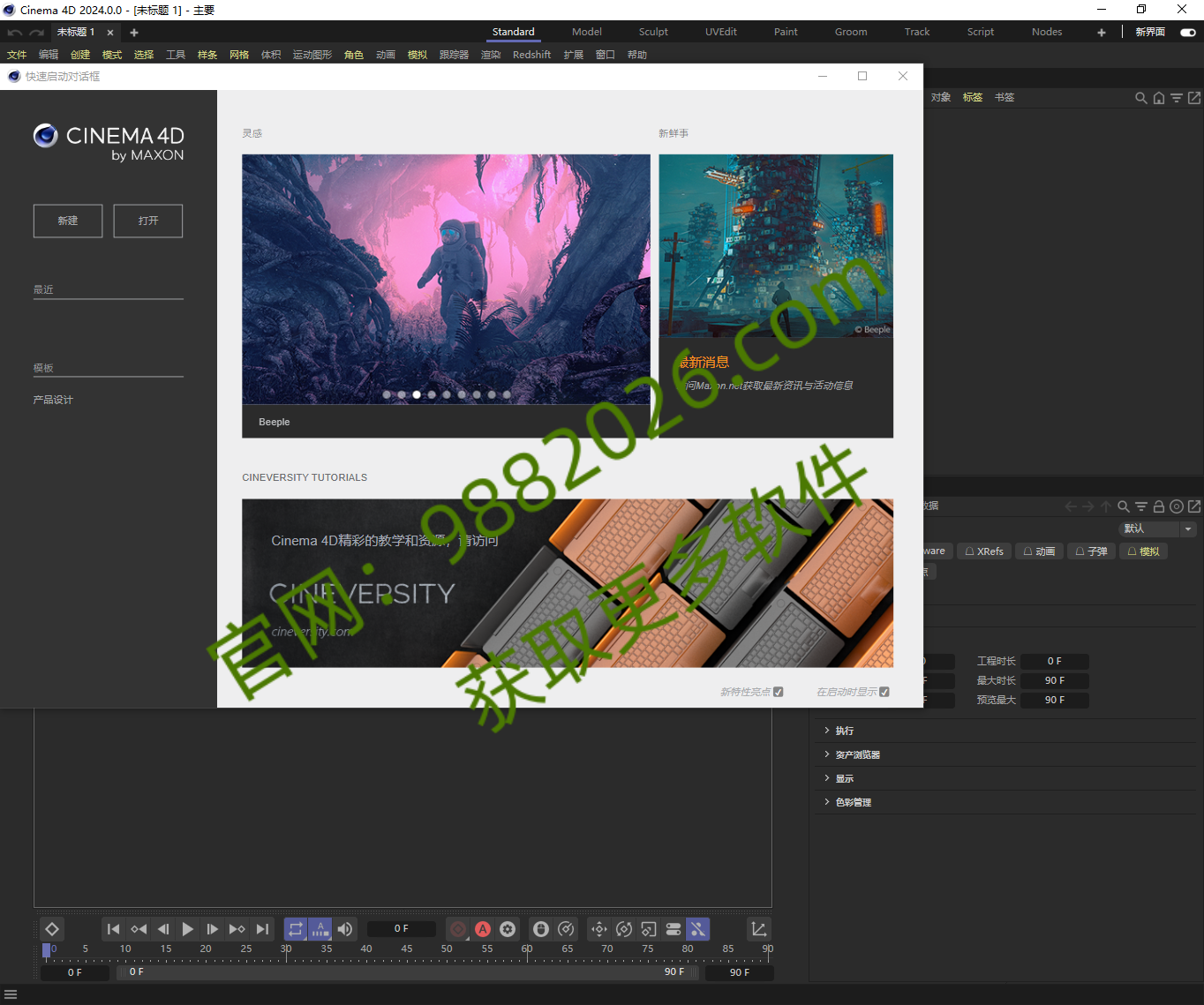Image resolution: width=1204 pixels, height=1005 pixels.
Task: Toggle the timeline sound speaker icon
Action: tap(345, 929)
